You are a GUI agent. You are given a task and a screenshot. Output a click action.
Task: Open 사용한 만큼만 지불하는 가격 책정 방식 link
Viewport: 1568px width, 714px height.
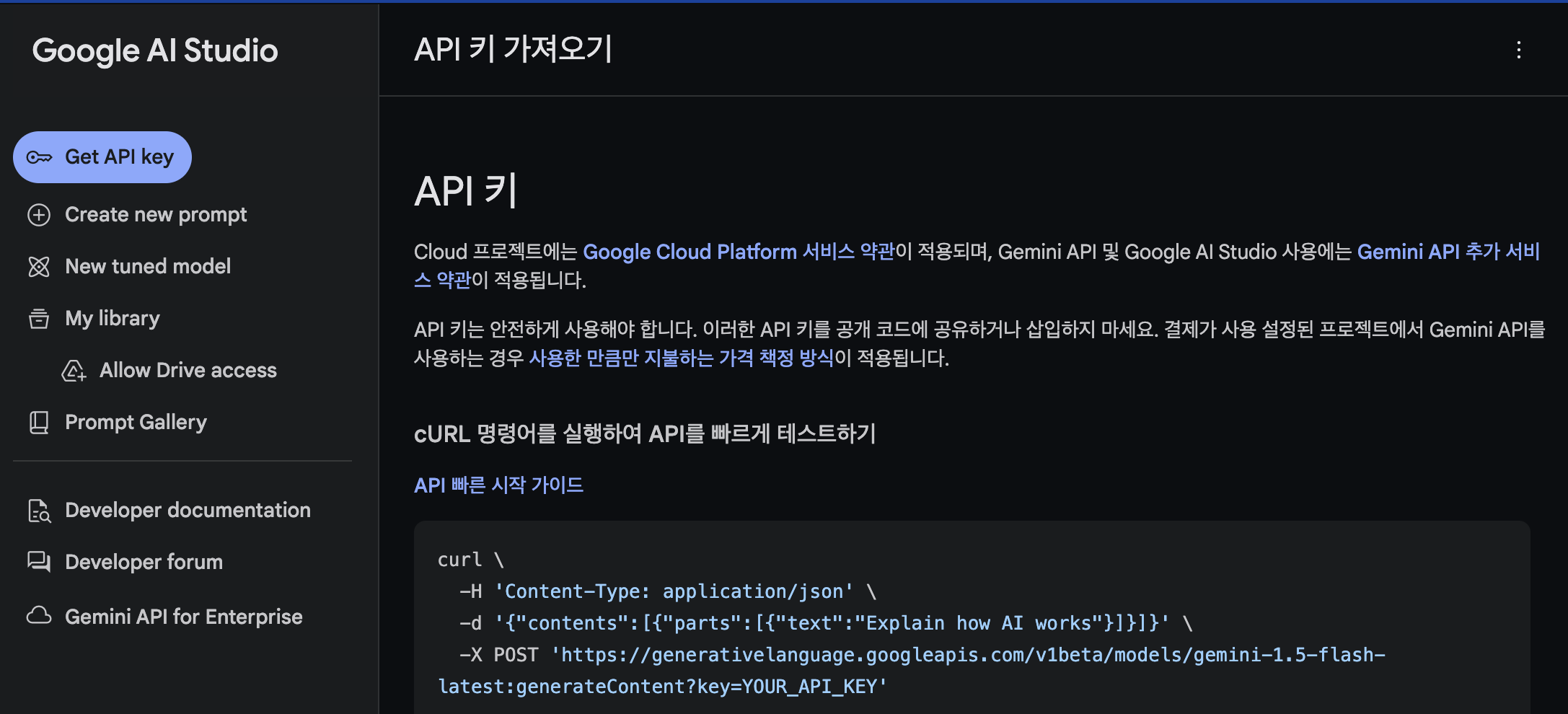[x=682, y=358]
